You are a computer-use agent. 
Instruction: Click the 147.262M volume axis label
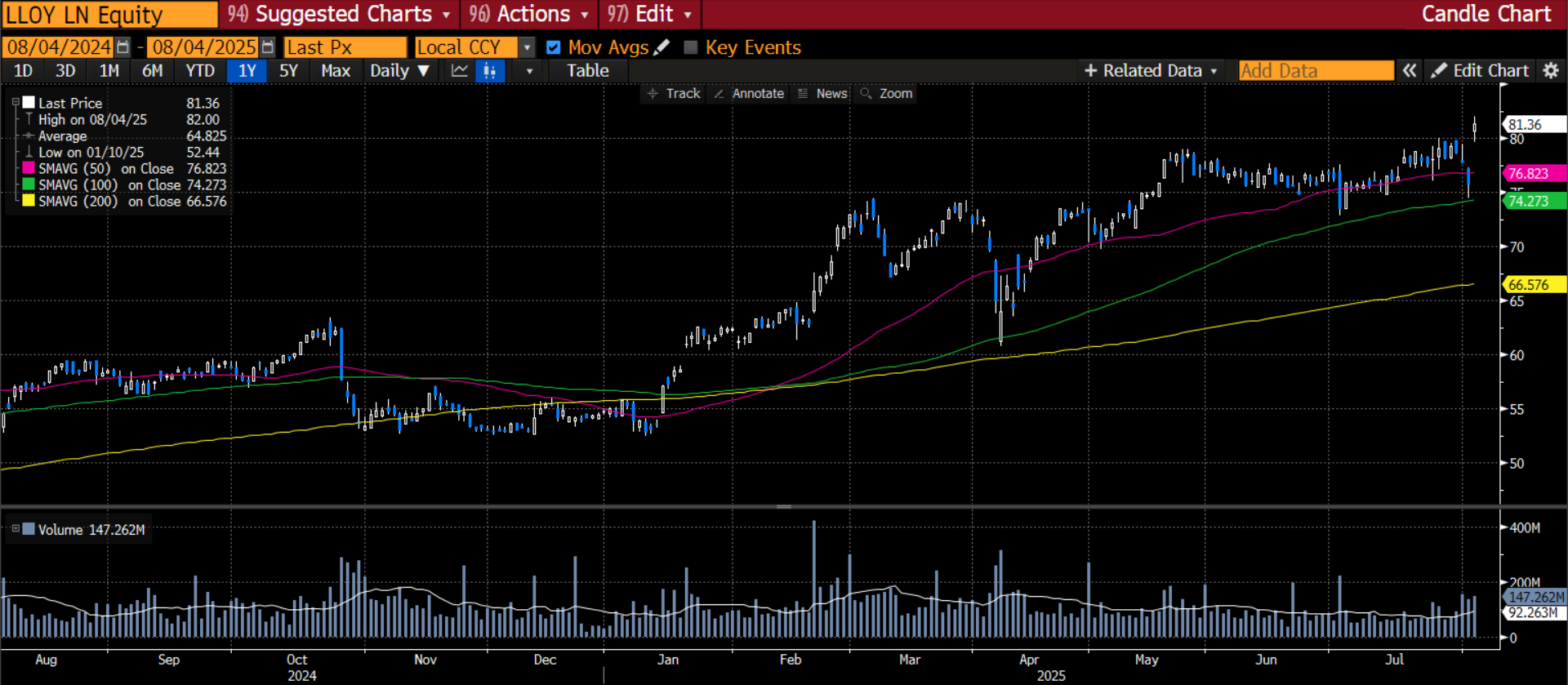pyautogui.click(x=1535, y=597)
